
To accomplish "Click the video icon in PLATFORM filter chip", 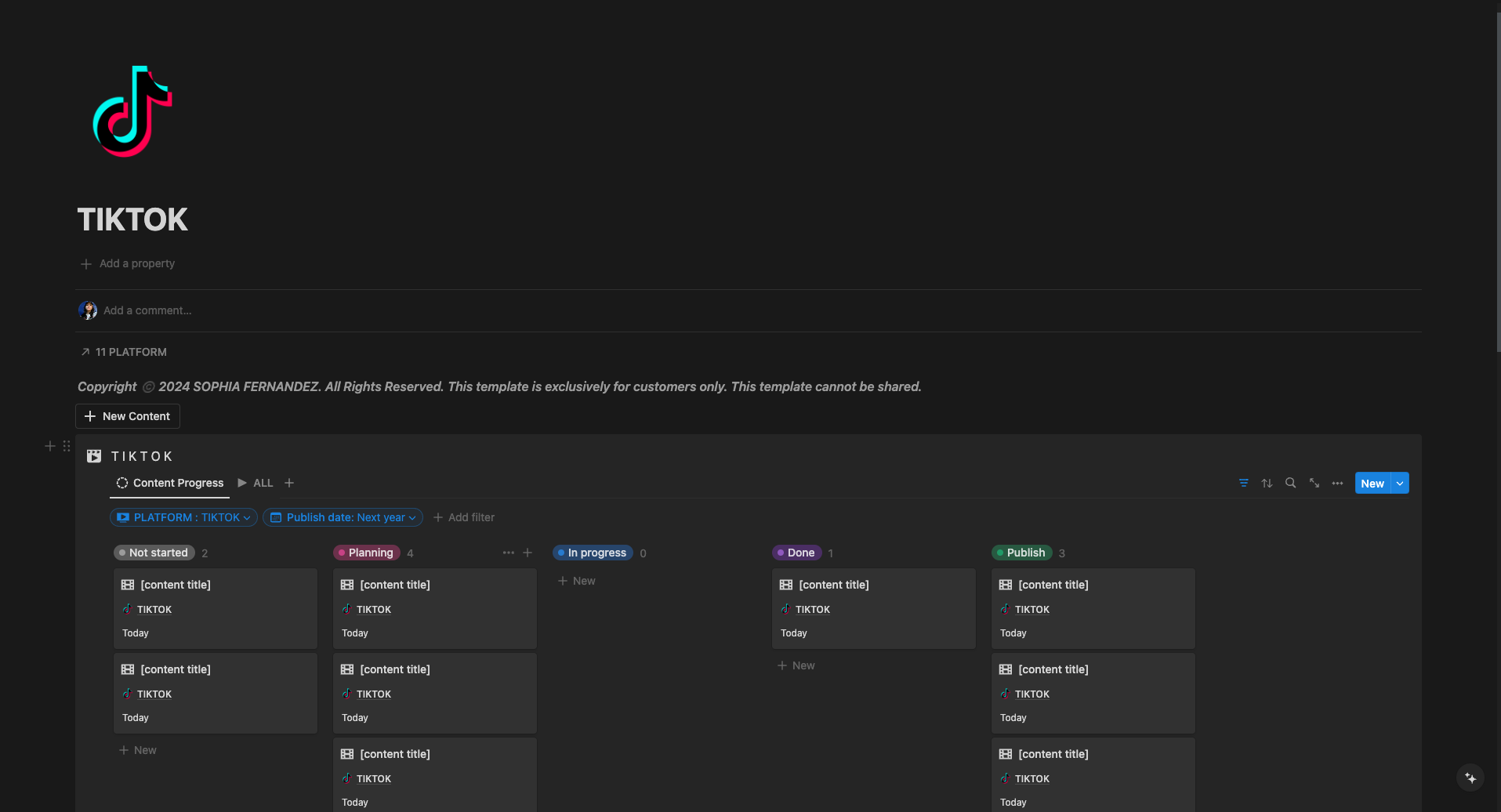I will click(x=123, y=517).
